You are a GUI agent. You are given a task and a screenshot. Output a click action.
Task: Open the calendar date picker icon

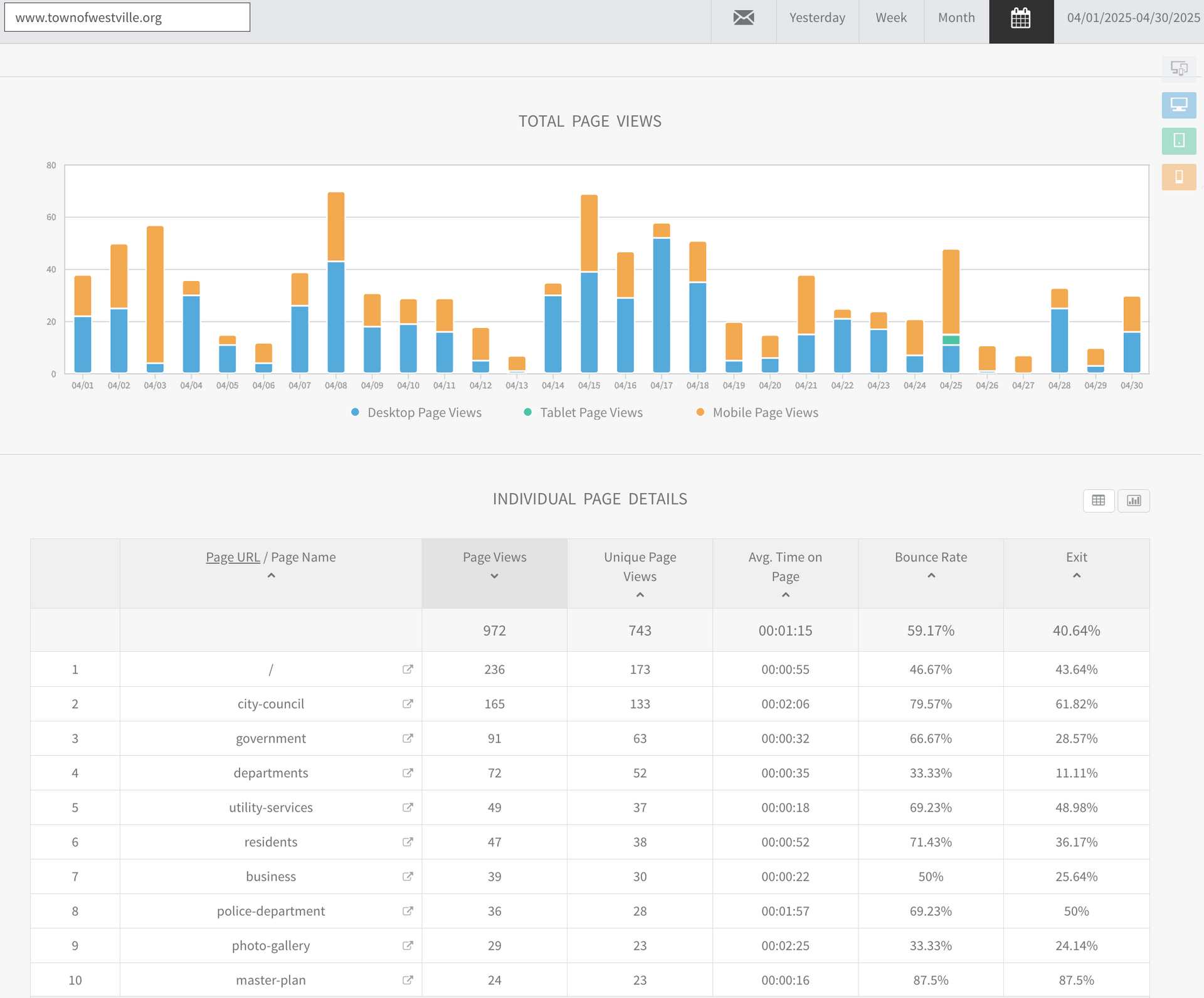click(1021, 18)
